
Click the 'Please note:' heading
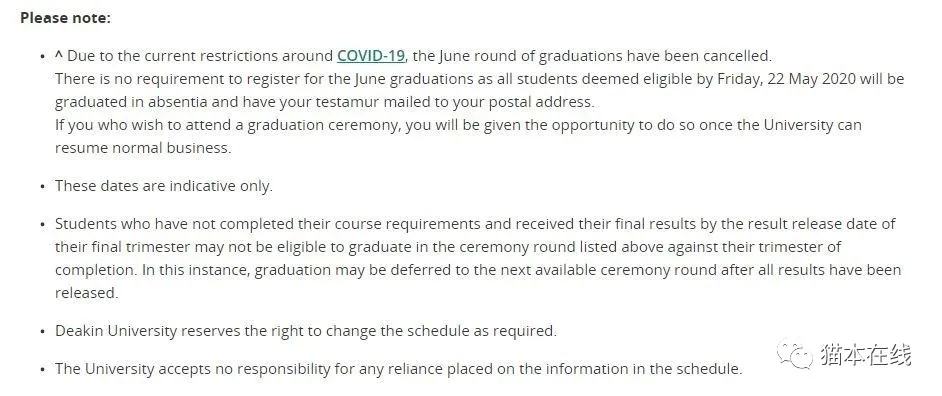65,18
